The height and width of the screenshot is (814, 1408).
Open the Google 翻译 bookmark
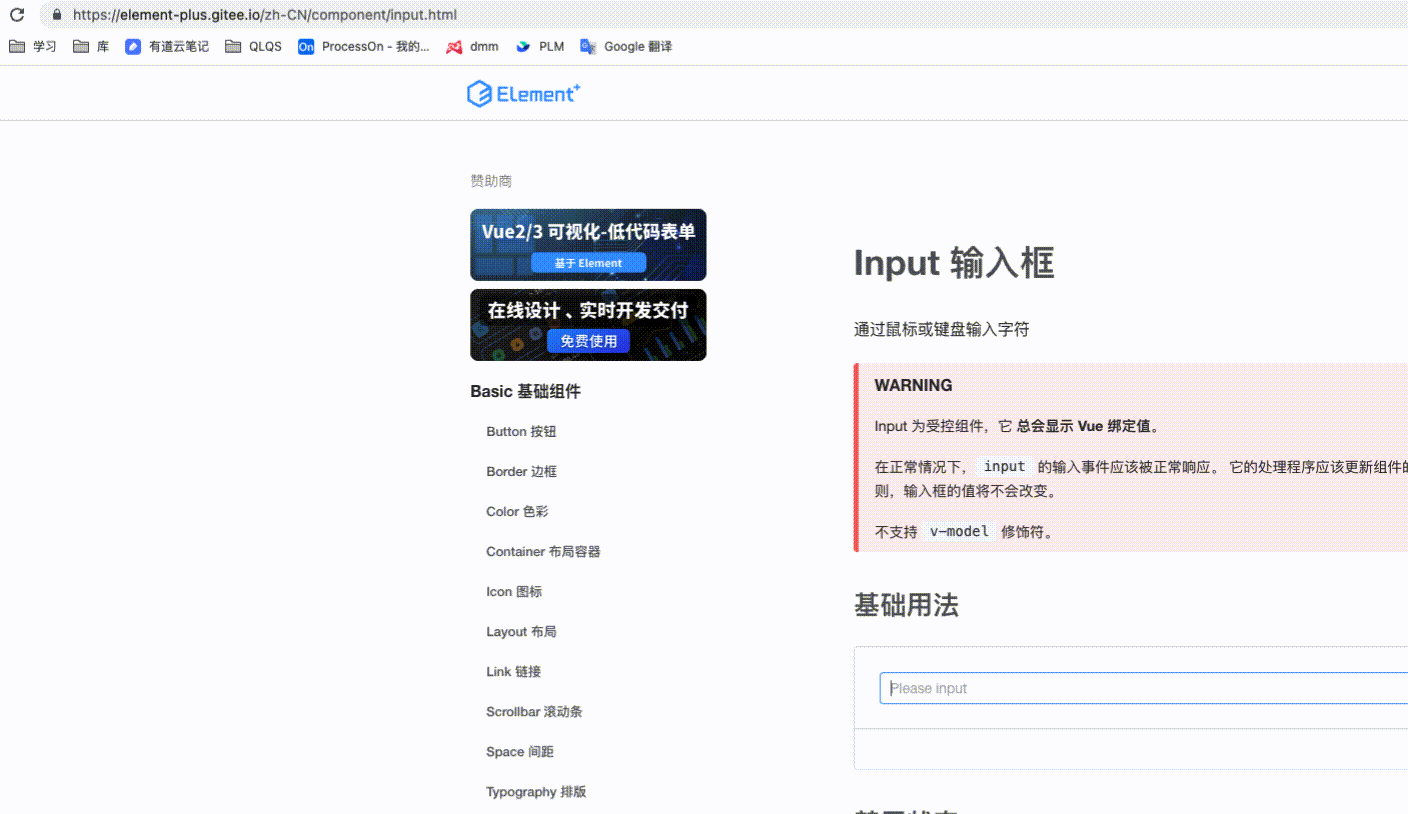626,46
